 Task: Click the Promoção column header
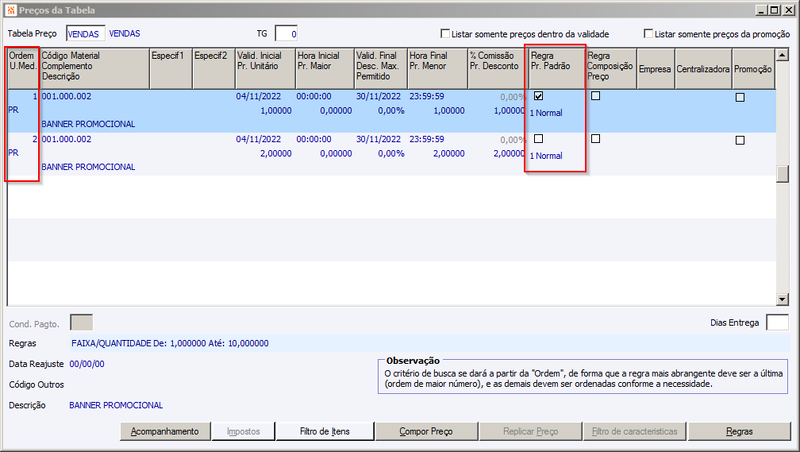[x=753, y=69]
